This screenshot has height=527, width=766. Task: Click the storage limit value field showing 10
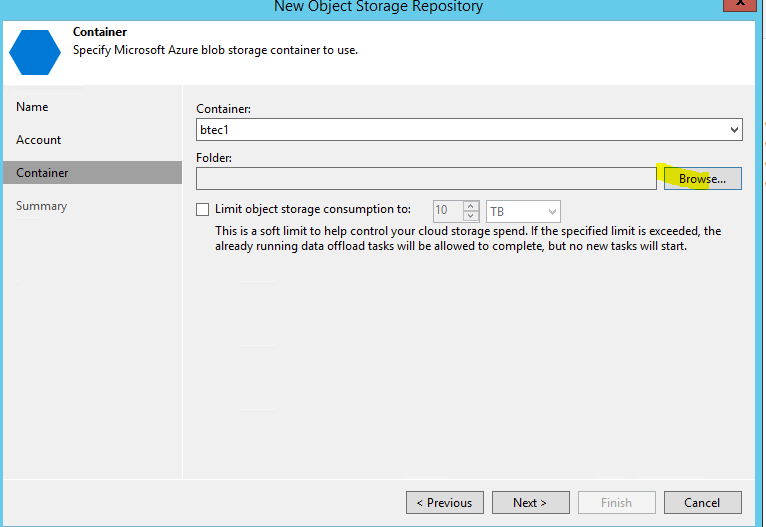pos(448,211)
